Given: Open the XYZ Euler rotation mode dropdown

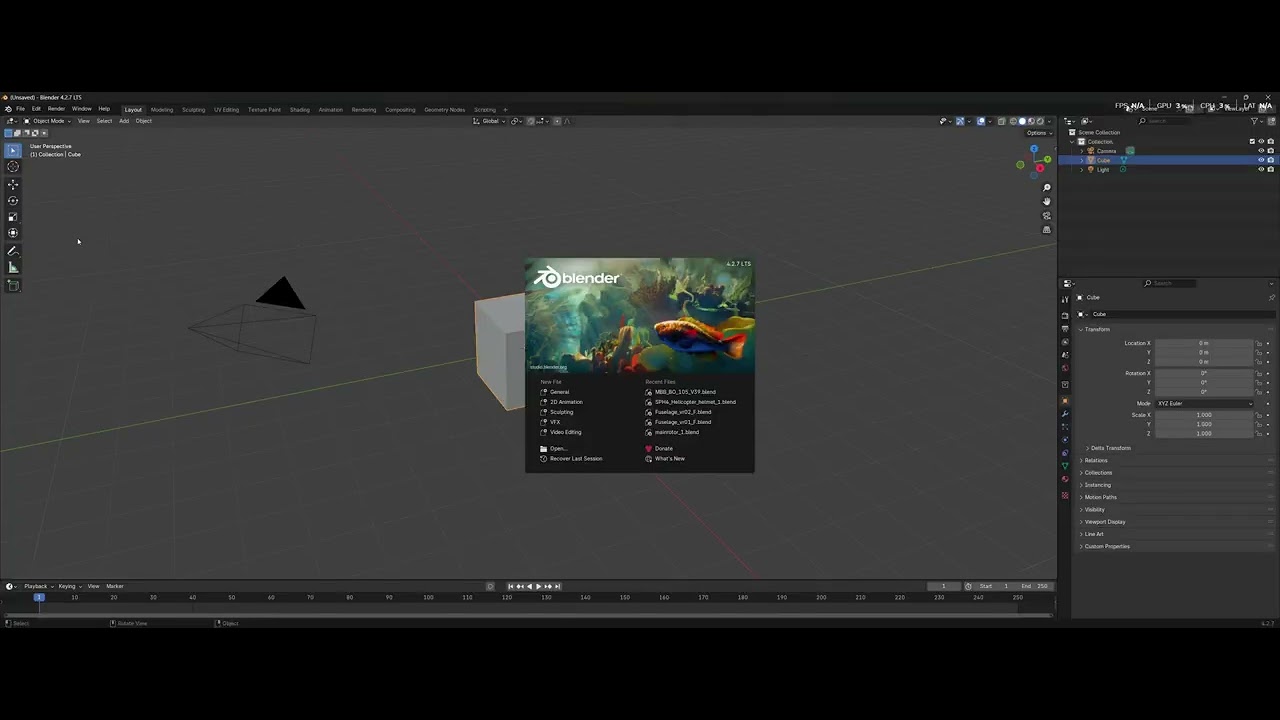Looking at the screenshot, I should [1204, 403].
